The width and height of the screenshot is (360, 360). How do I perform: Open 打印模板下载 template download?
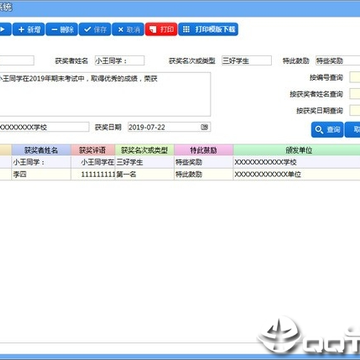tap(208, 29)
